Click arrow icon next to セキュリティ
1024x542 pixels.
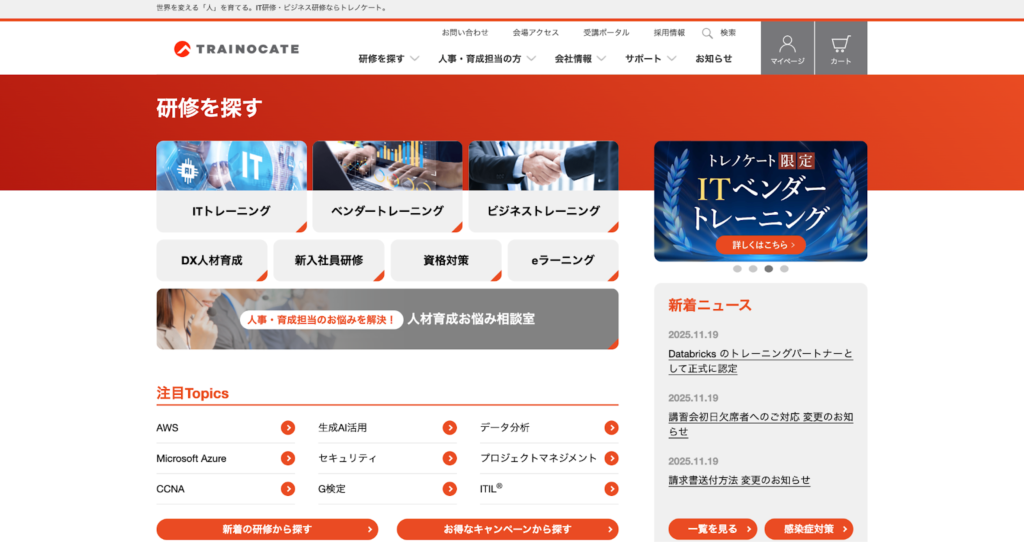click(449, 458)
